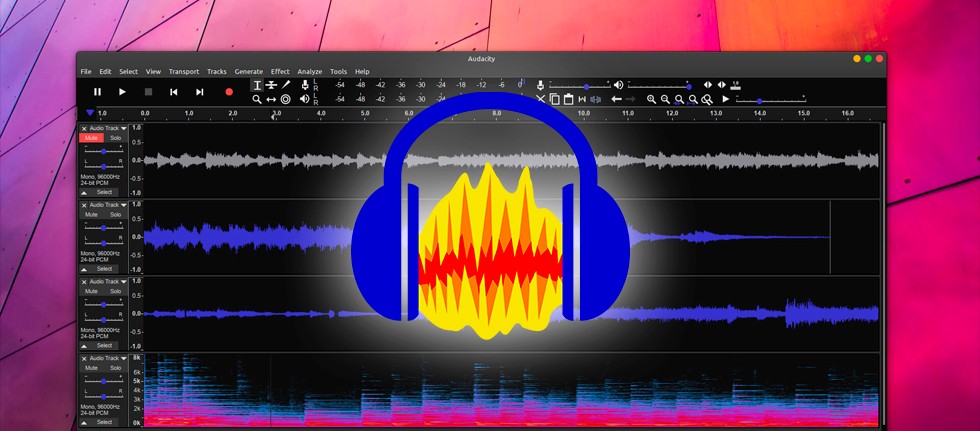Click the Zoom In magnifier icon
This screenshot has width=980, height=431.
[x=651, y=99]
